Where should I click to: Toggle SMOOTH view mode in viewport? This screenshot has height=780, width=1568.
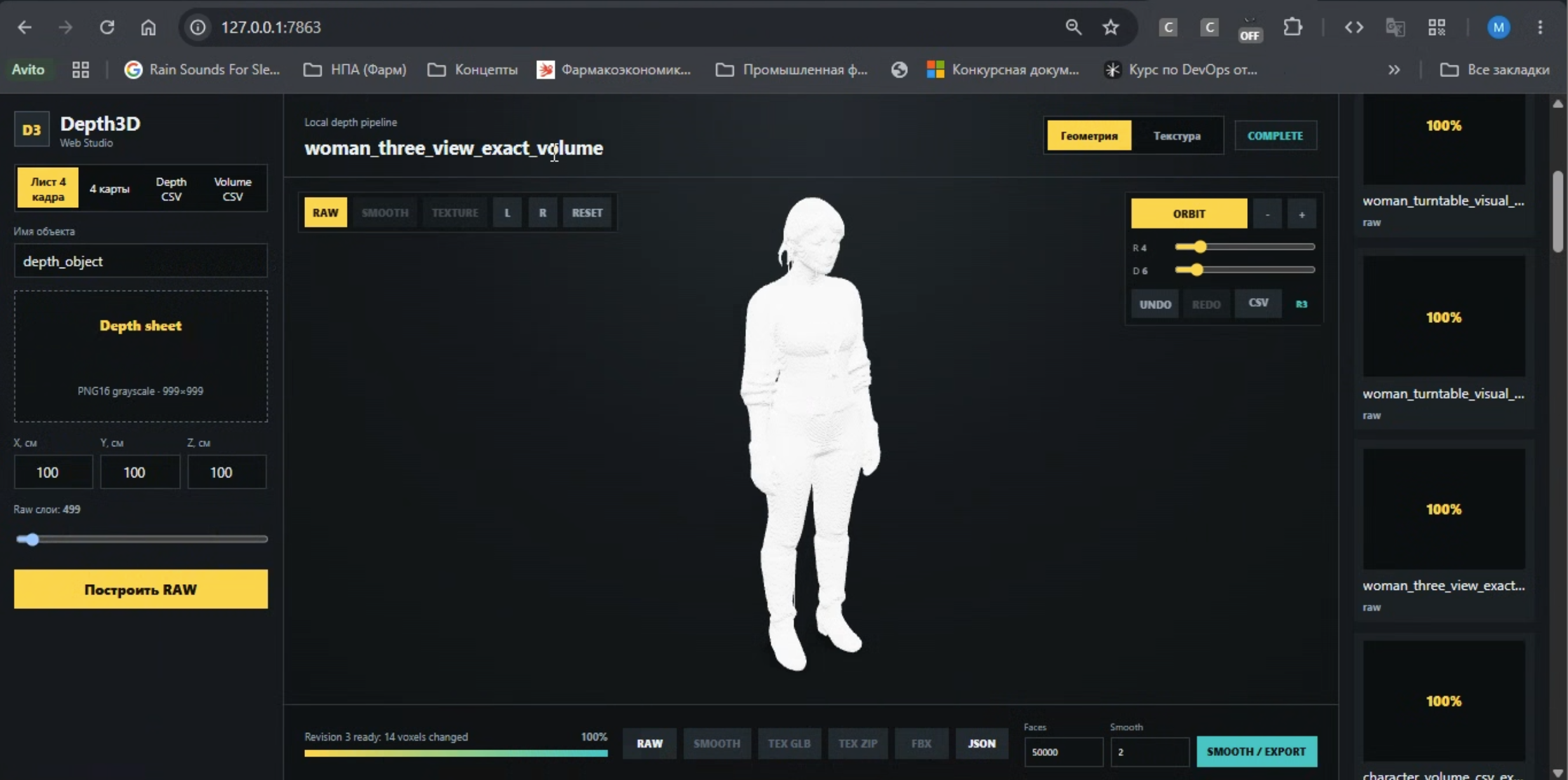pyautogui.click(x=385, y=212)
